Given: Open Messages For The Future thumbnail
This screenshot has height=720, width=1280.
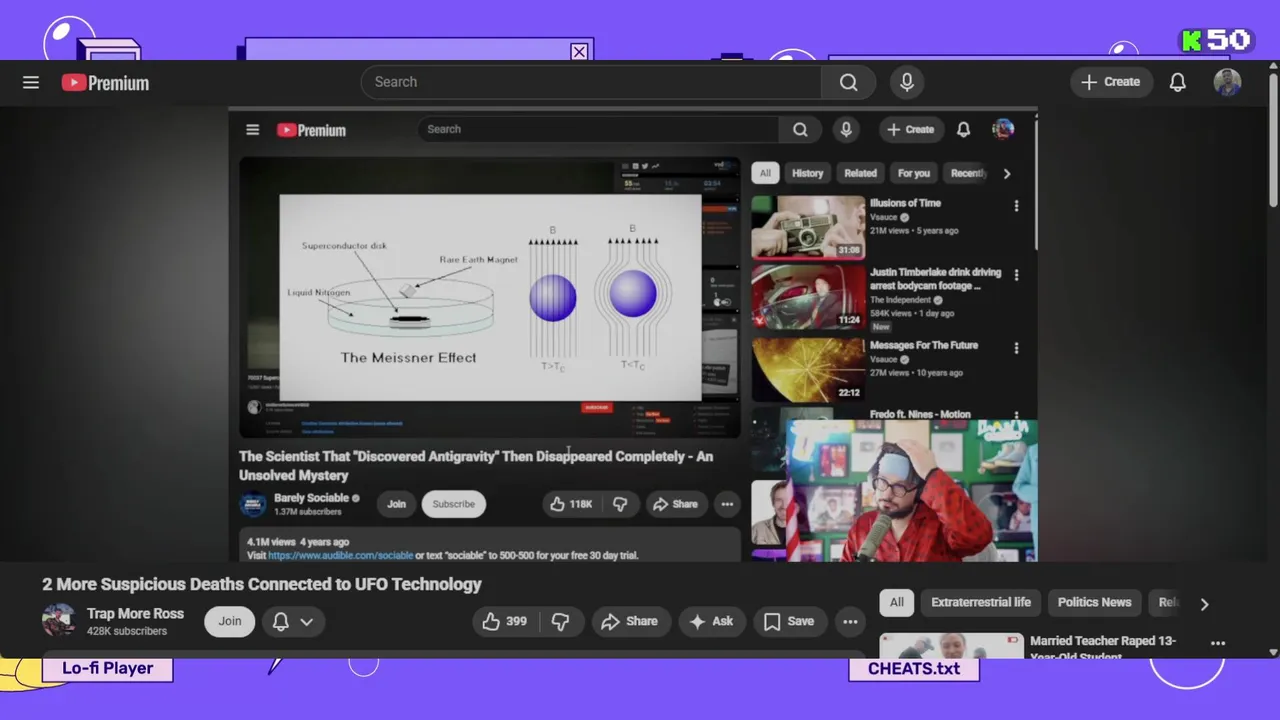Looking at the screenshot, I should pyautogui.click(x=808, y=369).
